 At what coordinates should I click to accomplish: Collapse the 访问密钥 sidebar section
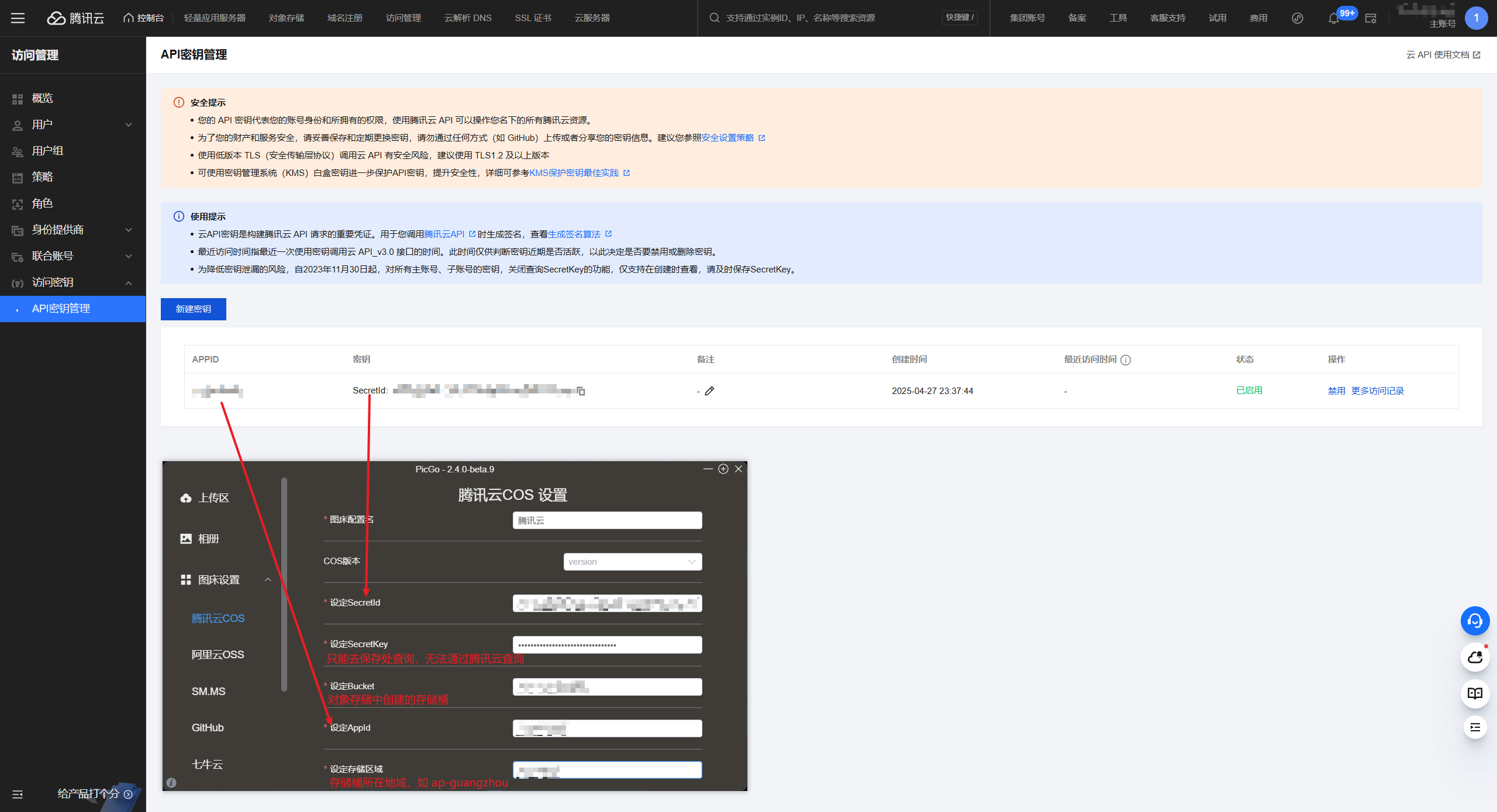tap(73, 282)
